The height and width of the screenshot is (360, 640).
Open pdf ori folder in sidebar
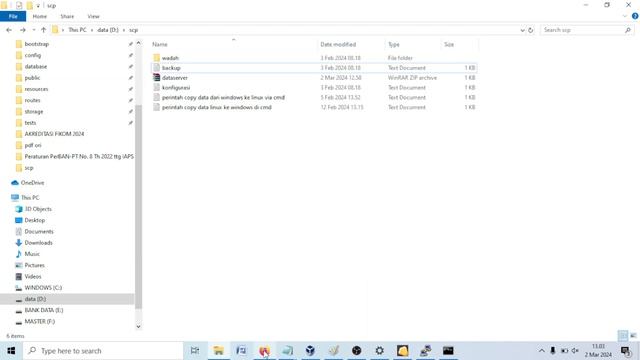[x=33, y=145]
